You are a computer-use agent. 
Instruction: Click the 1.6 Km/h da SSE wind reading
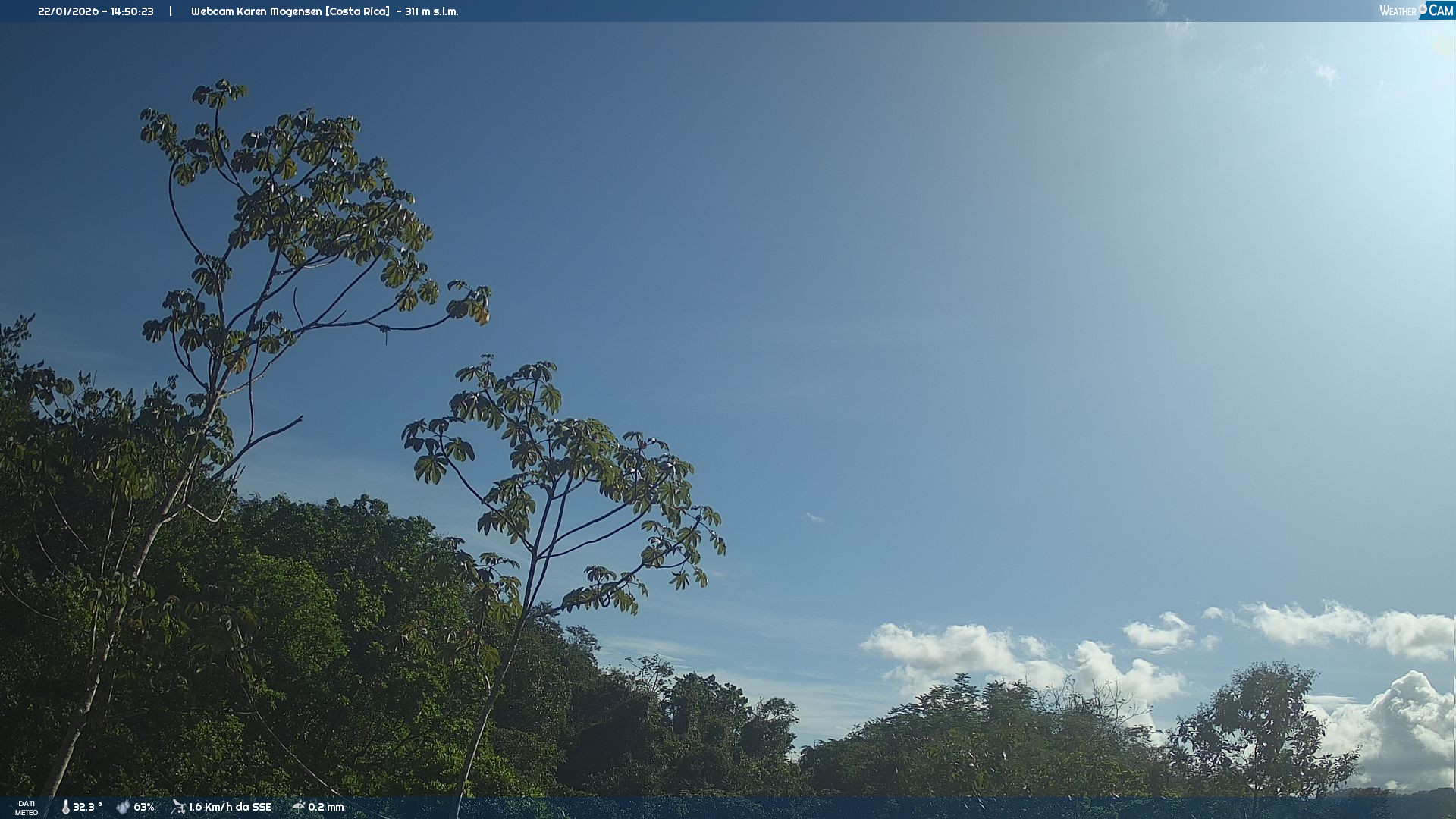point(230,807)
